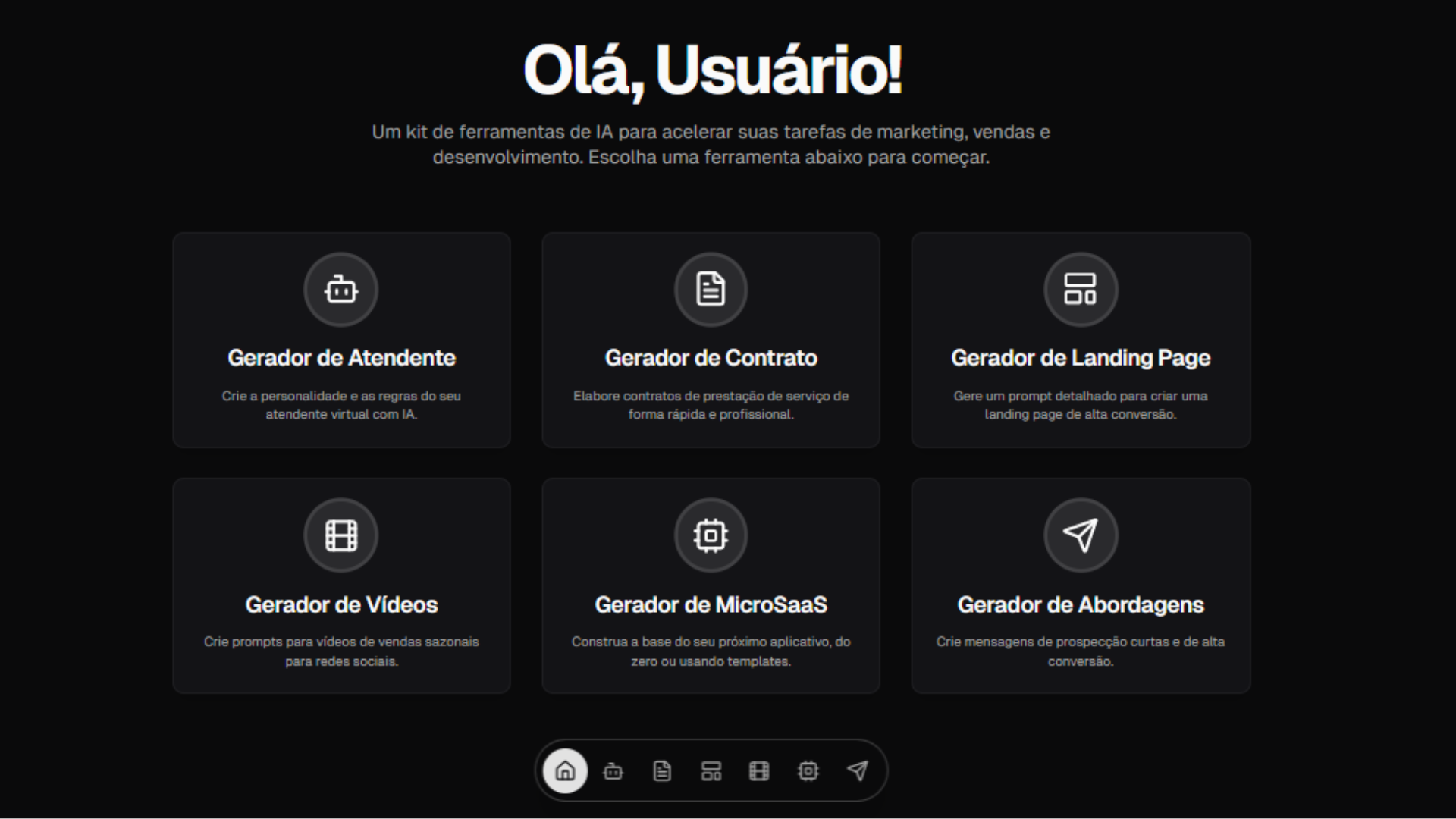Viewport: 1456px width, 819px height.
Task: Click the paper plane icon on Gerador de Abordagens card
Action: [1081, 535]
